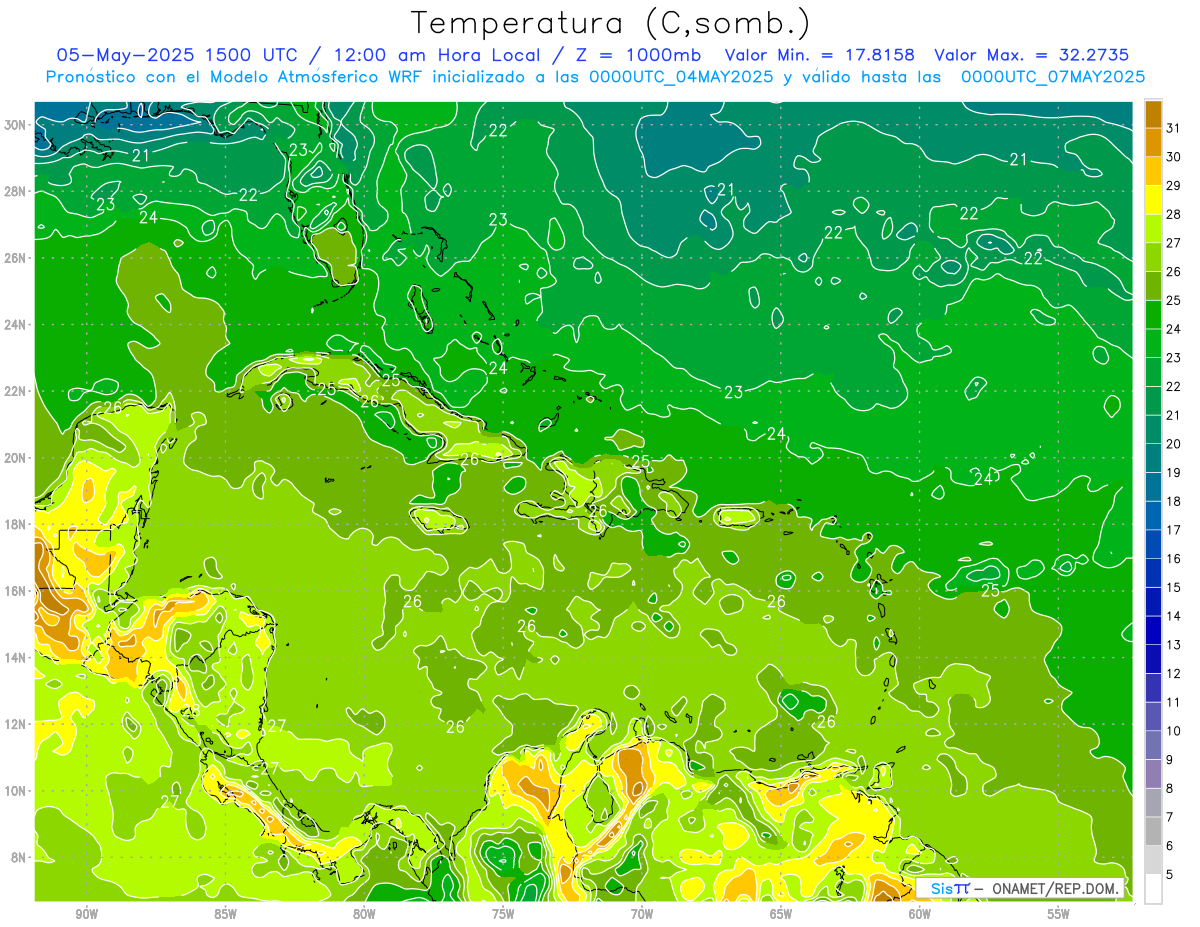Pick the legend color band between 16 and 17
This screenshot has height=927, width=1200.
(1153, 544)
